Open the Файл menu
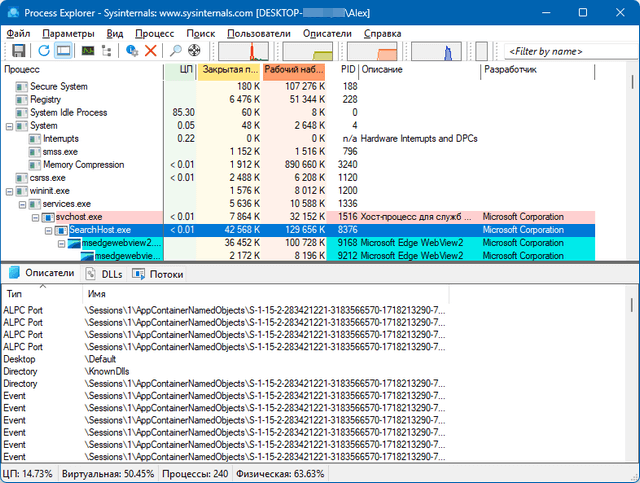The image size is (640, 483). [18, 33]
